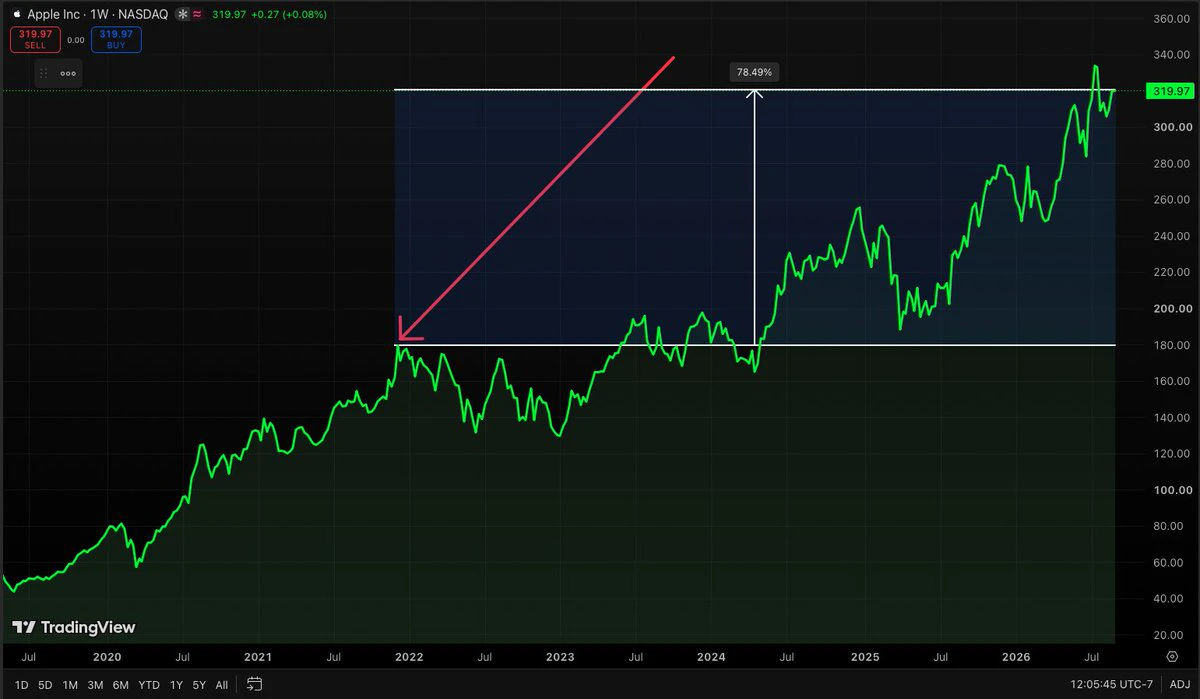Click the 2020 label on the time axis

(107, 657)
